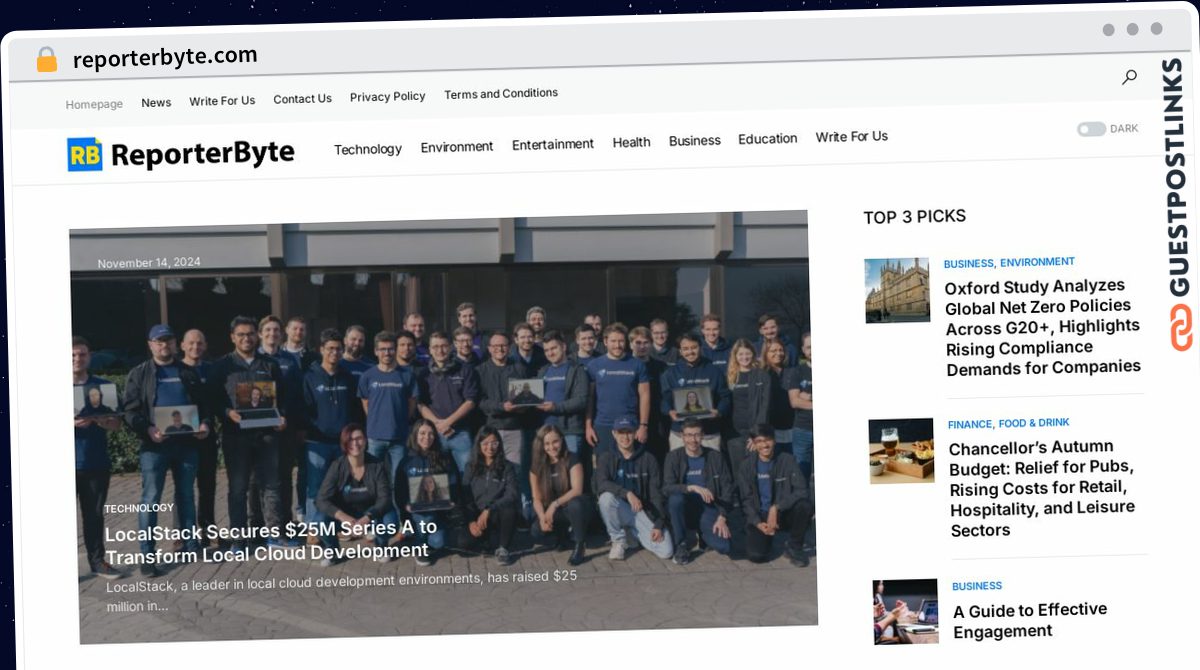Click the BUSINESS tag above Effective Engagement
This screenshot has height=670, width=1200.
pyautogui.click(x=977, y=586)
